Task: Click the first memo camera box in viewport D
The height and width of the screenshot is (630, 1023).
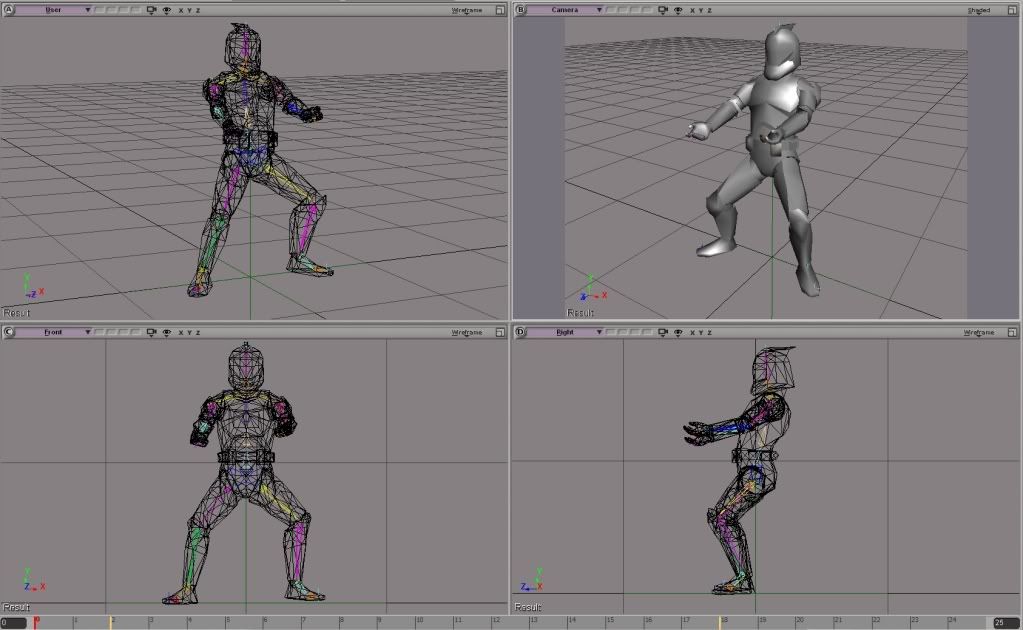Action: pyautogui.click(x=612, y=332)
